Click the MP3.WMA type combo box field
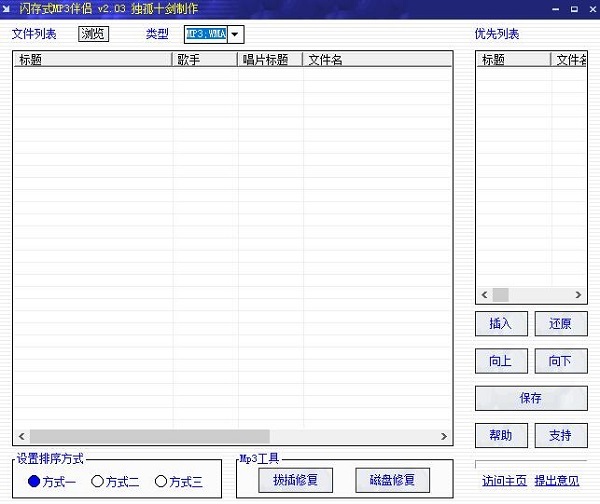The width and height of the screenshot is (600, 504). click(x=205, y=35)
